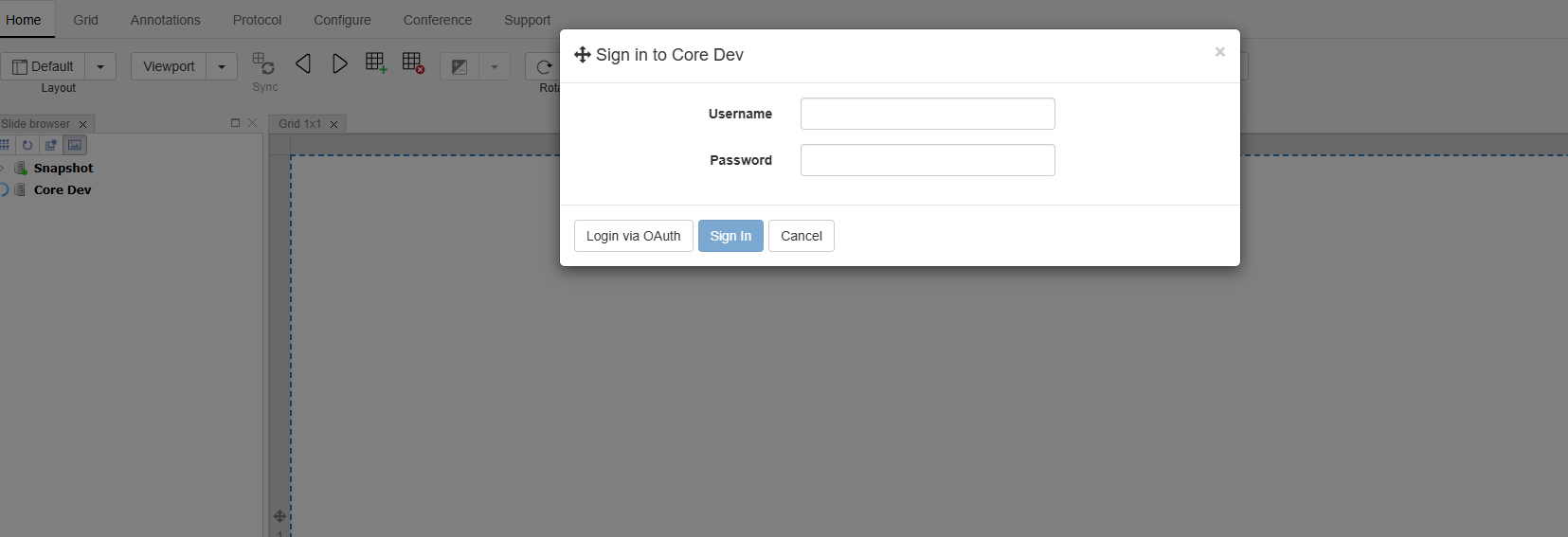Click the add grid cell icon

click(376, 63)
